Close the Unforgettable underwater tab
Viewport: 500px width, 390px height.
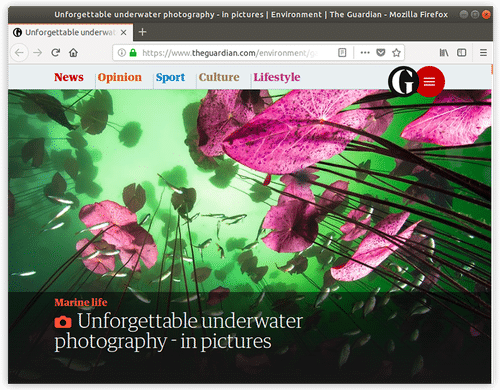point(124,32)
